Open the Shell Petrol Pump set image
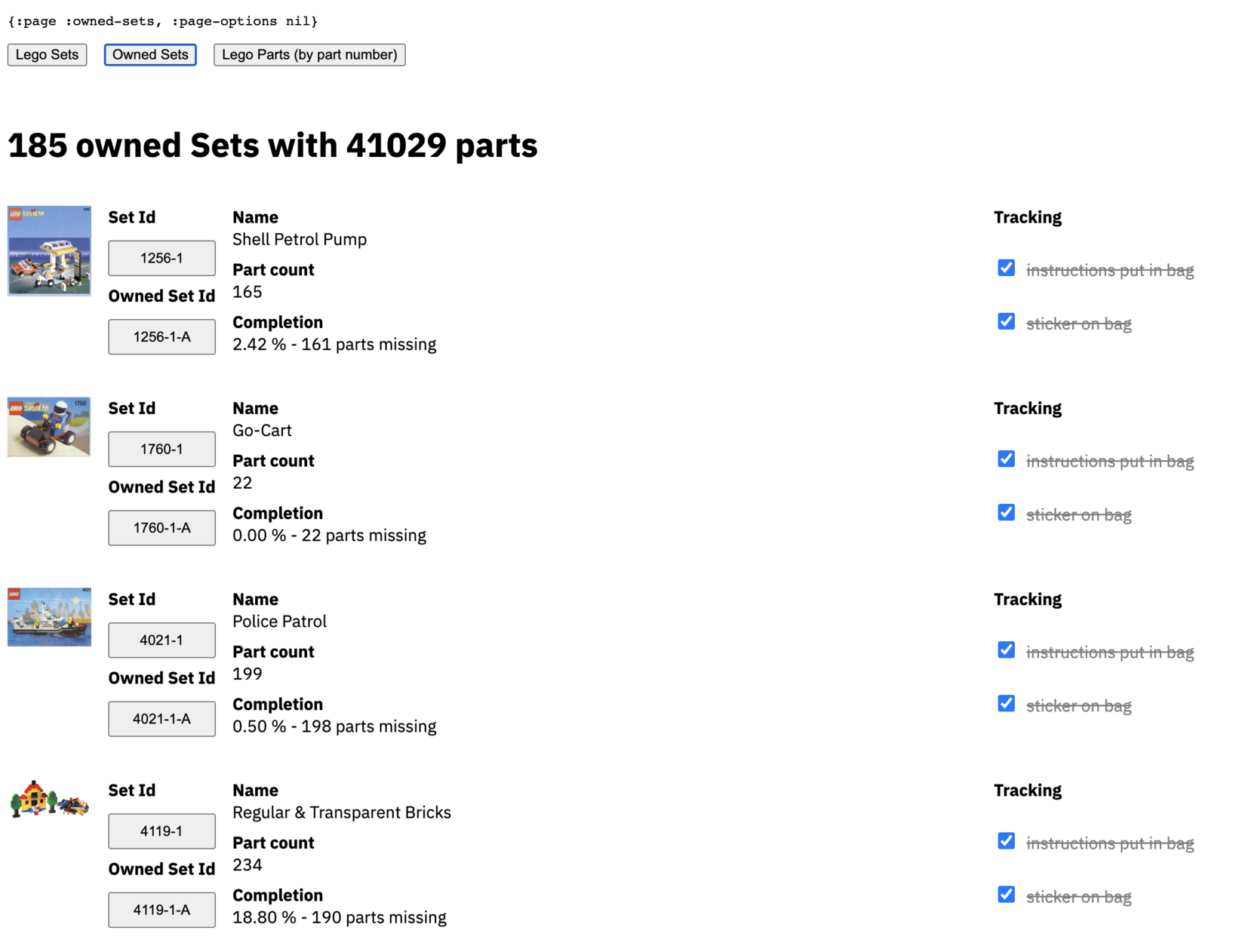The image size is (1239, 952). tap(49, 250)
